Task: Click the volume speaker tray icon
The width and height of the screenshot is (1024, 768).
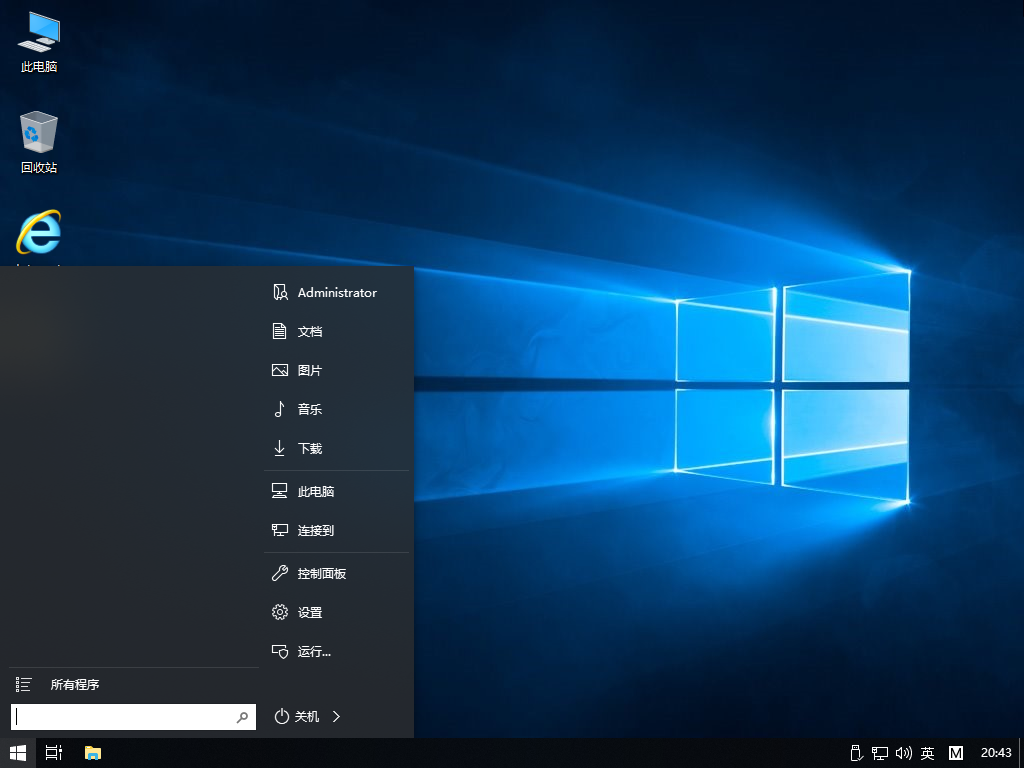Action: (x=904, y=753)
